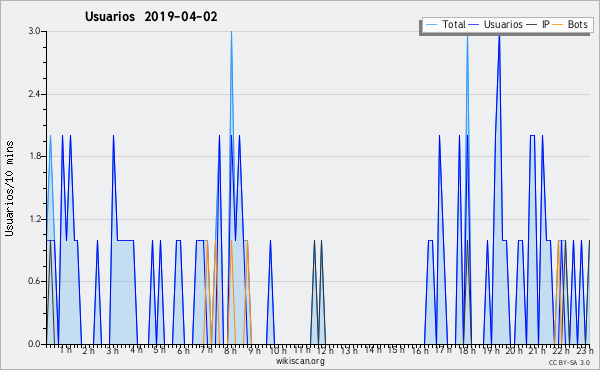Image resolution: width=600 pixels, height=370 pixels.
Task: Click the 2 h x-axis label
Action: [x=88, y=351]
